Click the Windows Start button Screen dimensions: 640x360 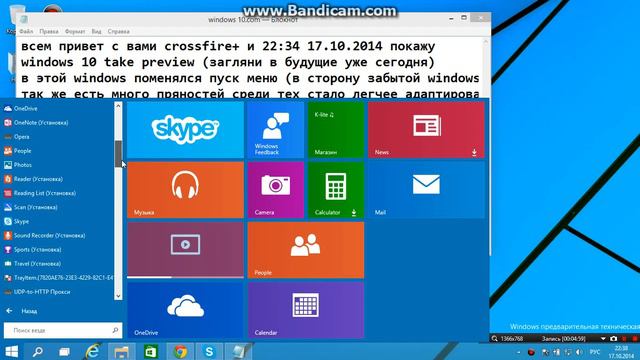[12, 351]
